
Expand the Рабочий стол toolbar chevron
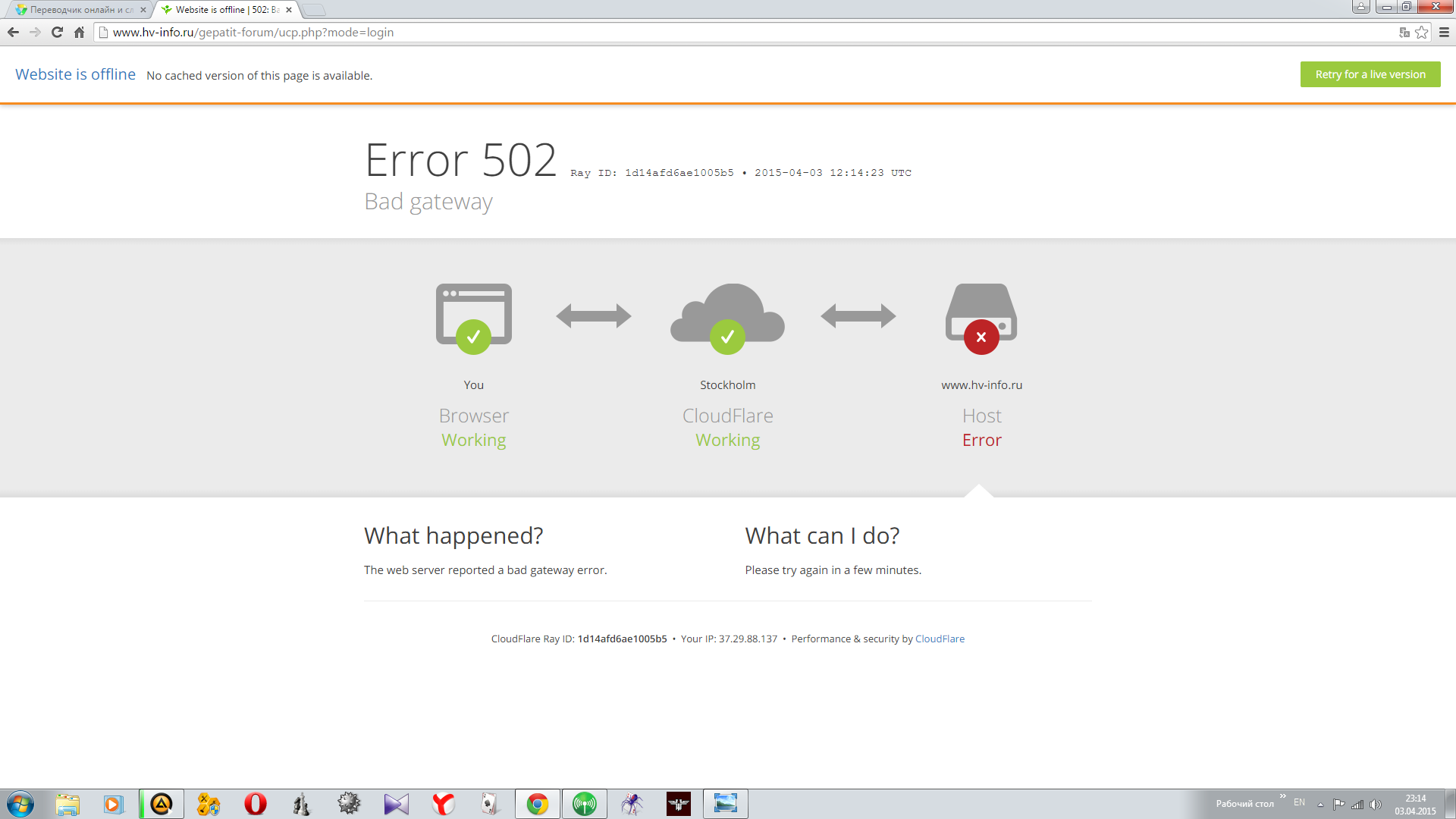(1282, 796)
